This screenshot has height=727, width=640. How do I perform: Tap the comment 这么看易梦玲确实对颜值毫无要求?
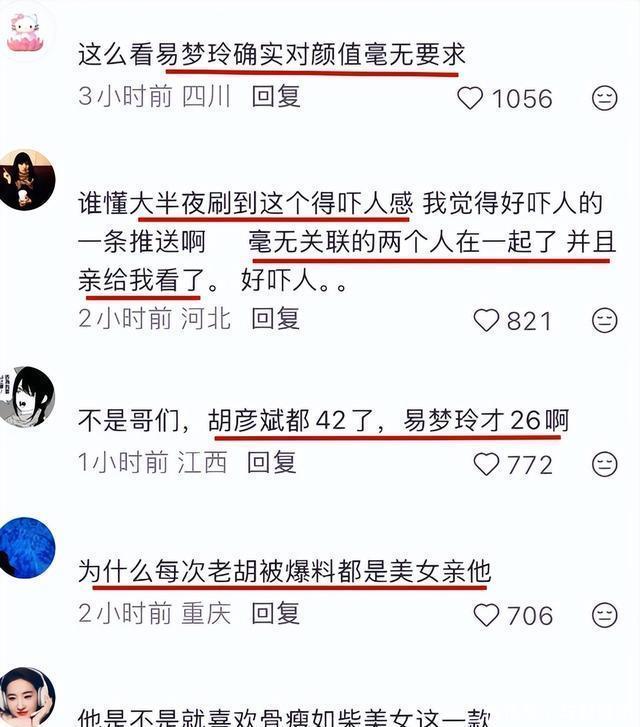[271, 54]
